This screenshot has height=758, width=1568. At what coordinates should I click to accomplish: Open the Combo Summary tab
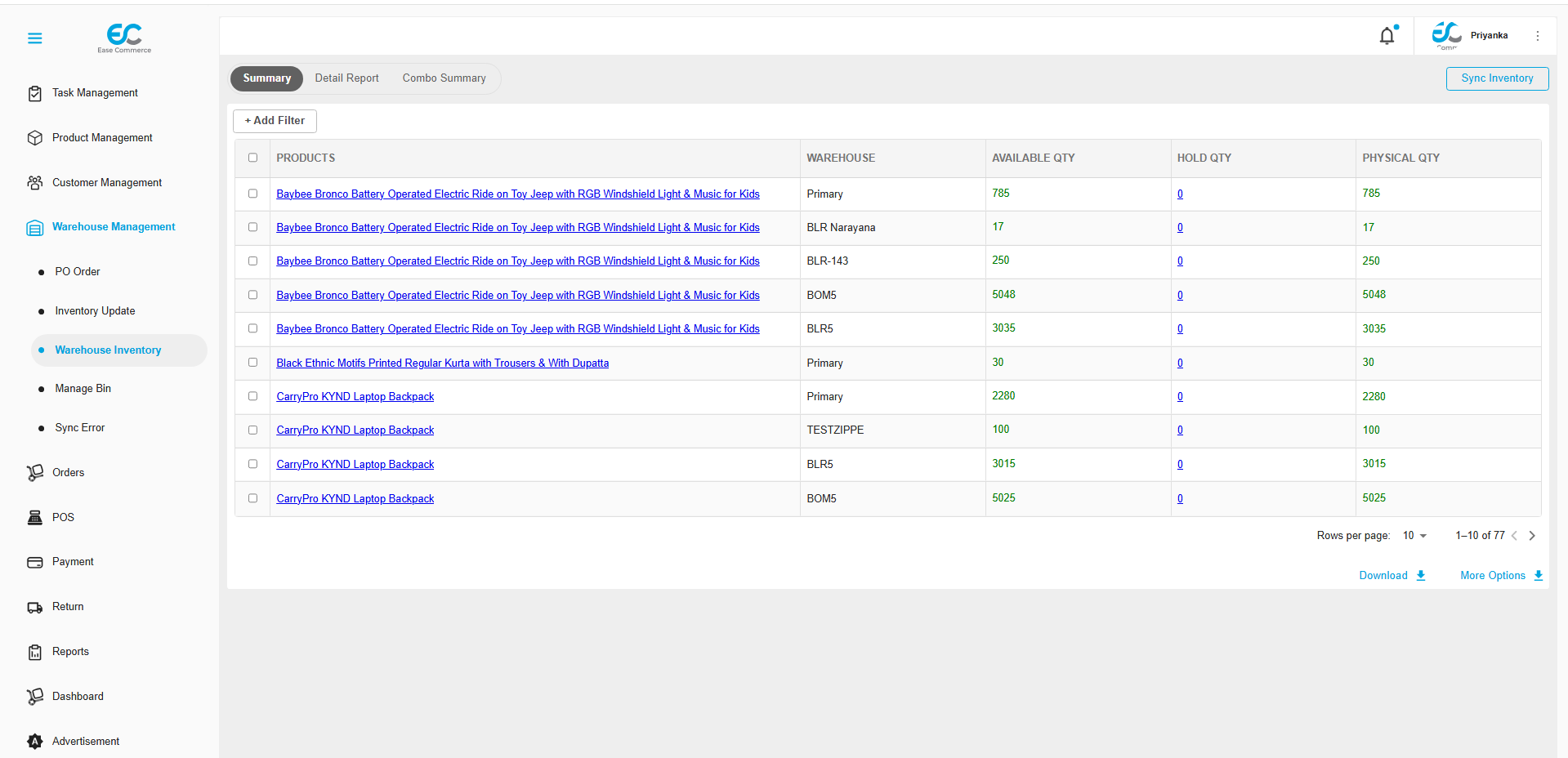[x=444, y=78]
